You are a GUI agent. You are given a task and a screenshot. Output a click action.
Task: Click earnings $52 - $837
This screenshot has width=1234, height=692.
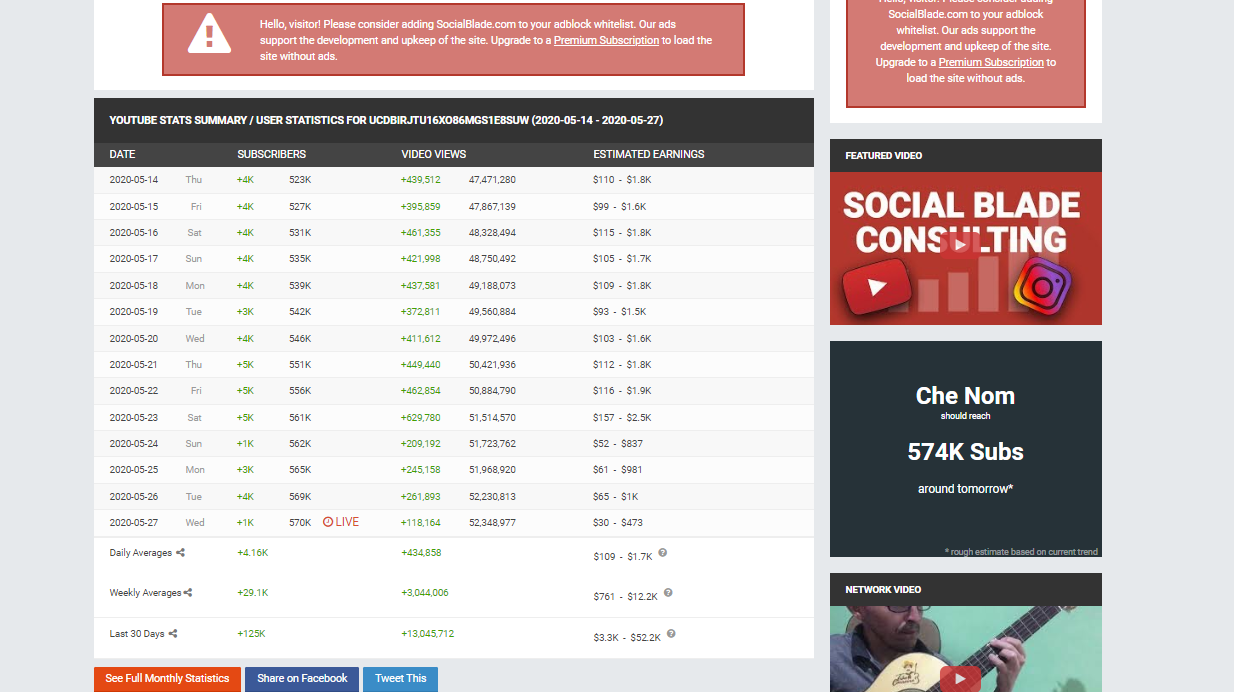tap(618, 444)
